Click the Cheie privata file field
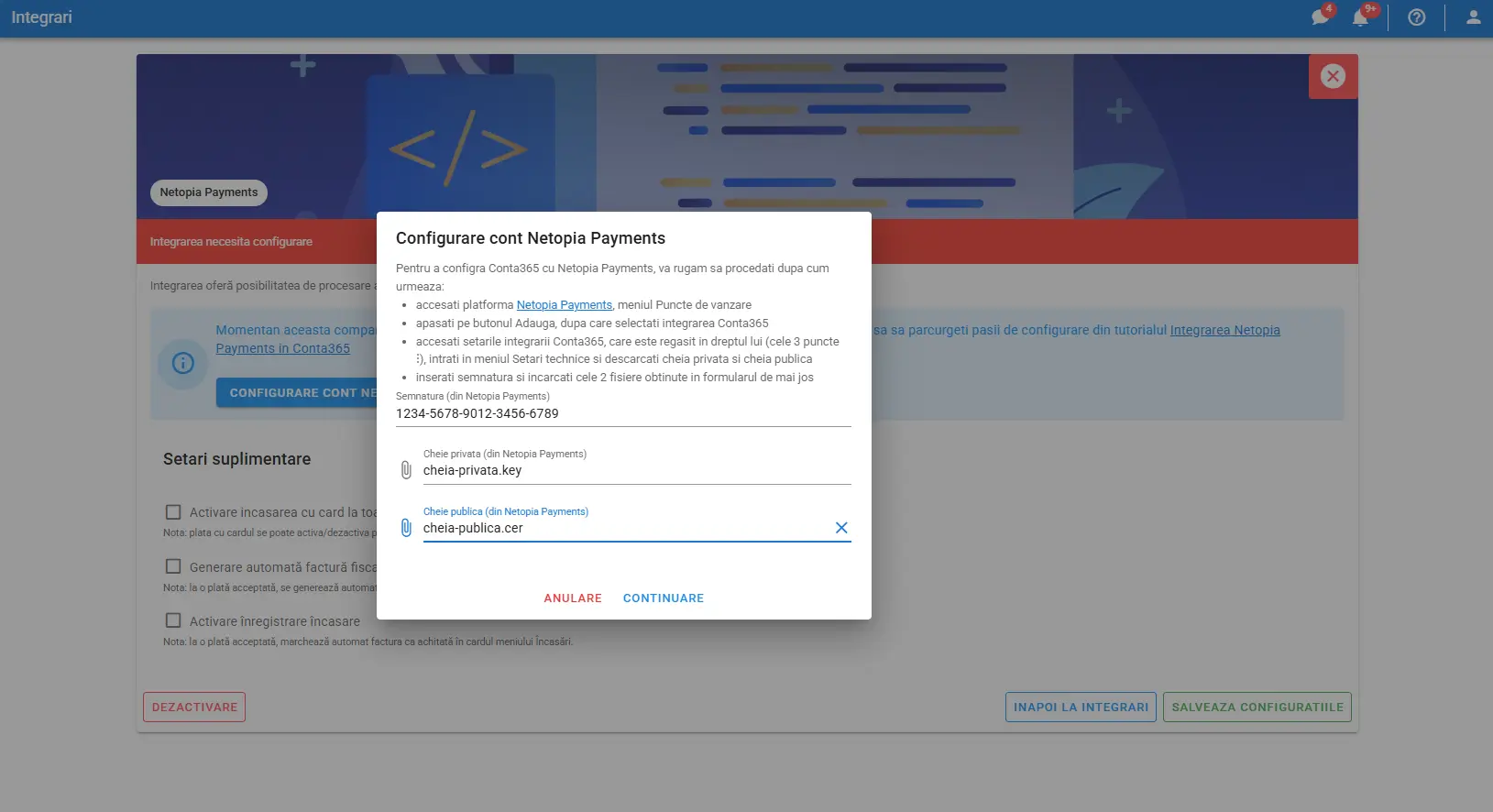This screenshot has height=812, width=1493. 636,471
